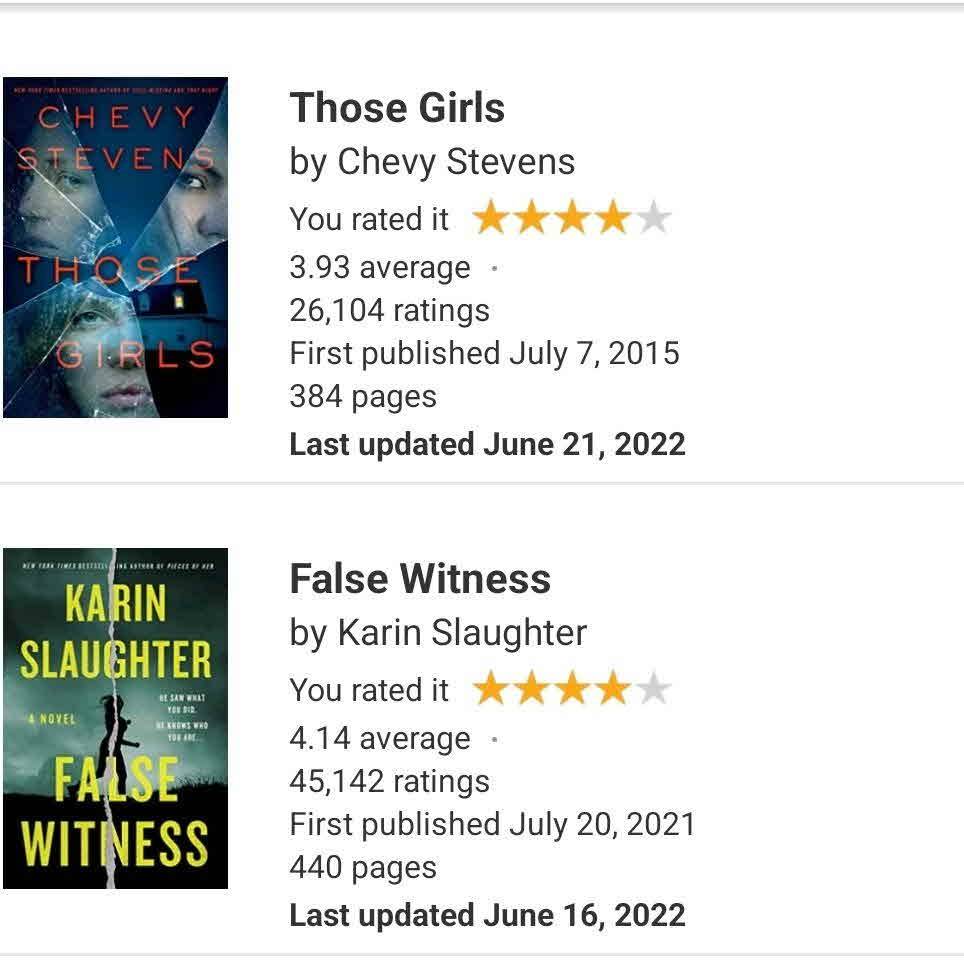Rate False Witness one star
Viewport: 964px width, 964px height.
(491, 689)
